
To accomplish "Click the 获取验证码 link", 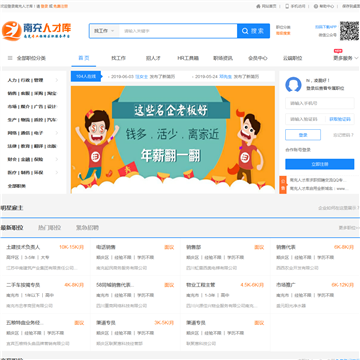I will 340,119.
